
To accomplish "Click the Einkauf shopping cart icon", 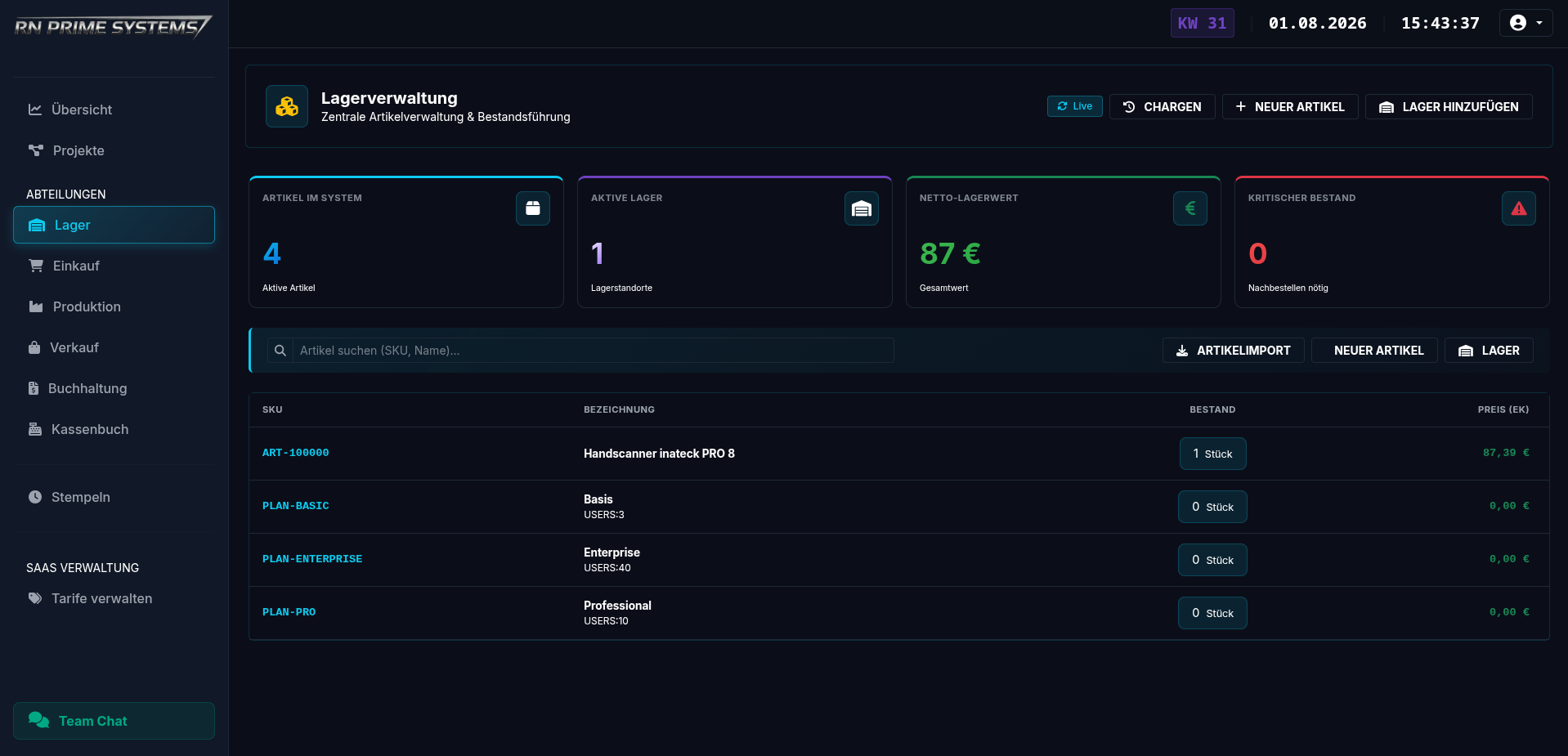I will click(x=36, y=266).
